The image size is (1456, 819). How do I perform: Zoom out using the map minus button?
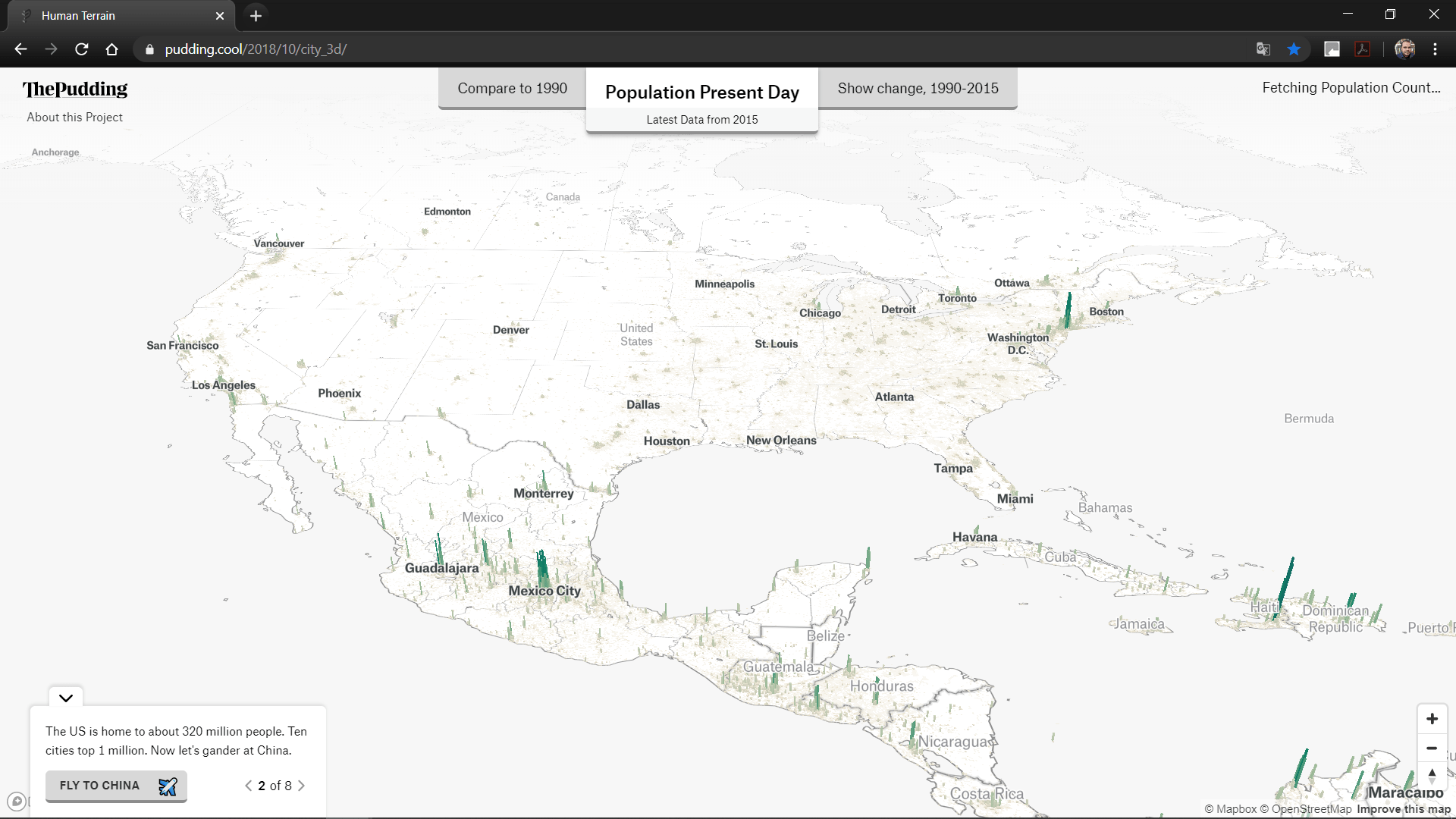click(x=1432, y=748)
